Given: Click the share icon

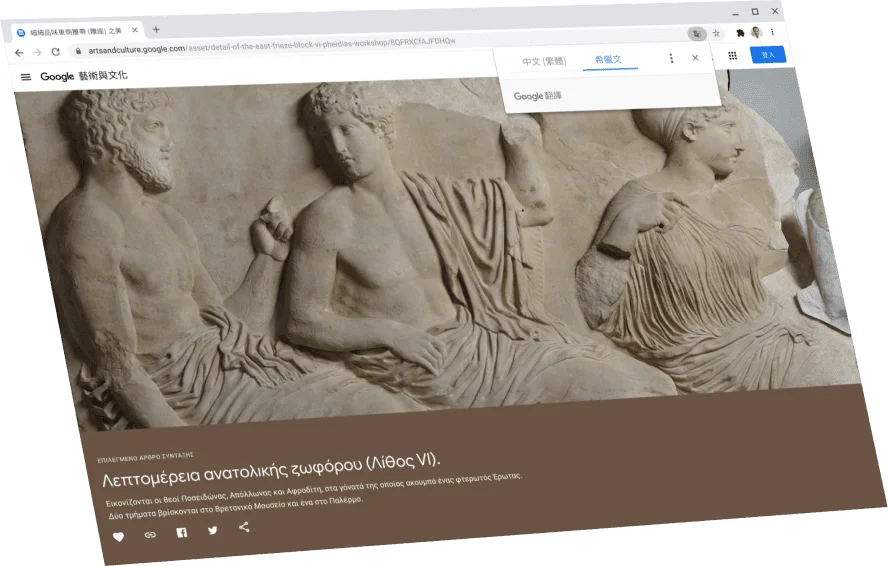Looking at the screenshot, I should [244, 527].
